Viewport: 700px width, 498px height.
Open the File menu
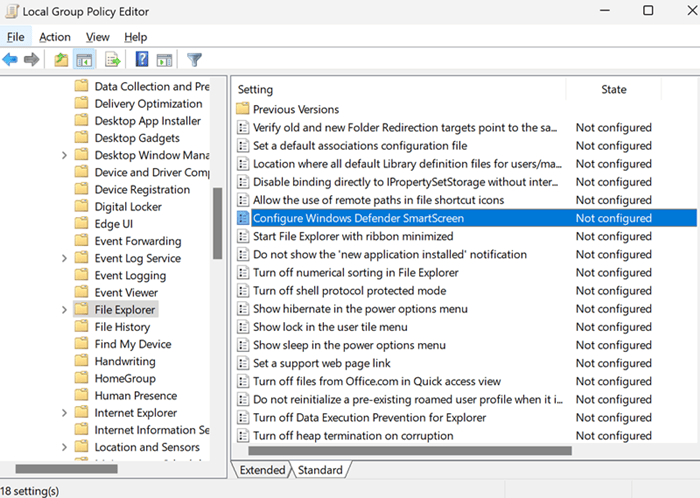(16, 37)
